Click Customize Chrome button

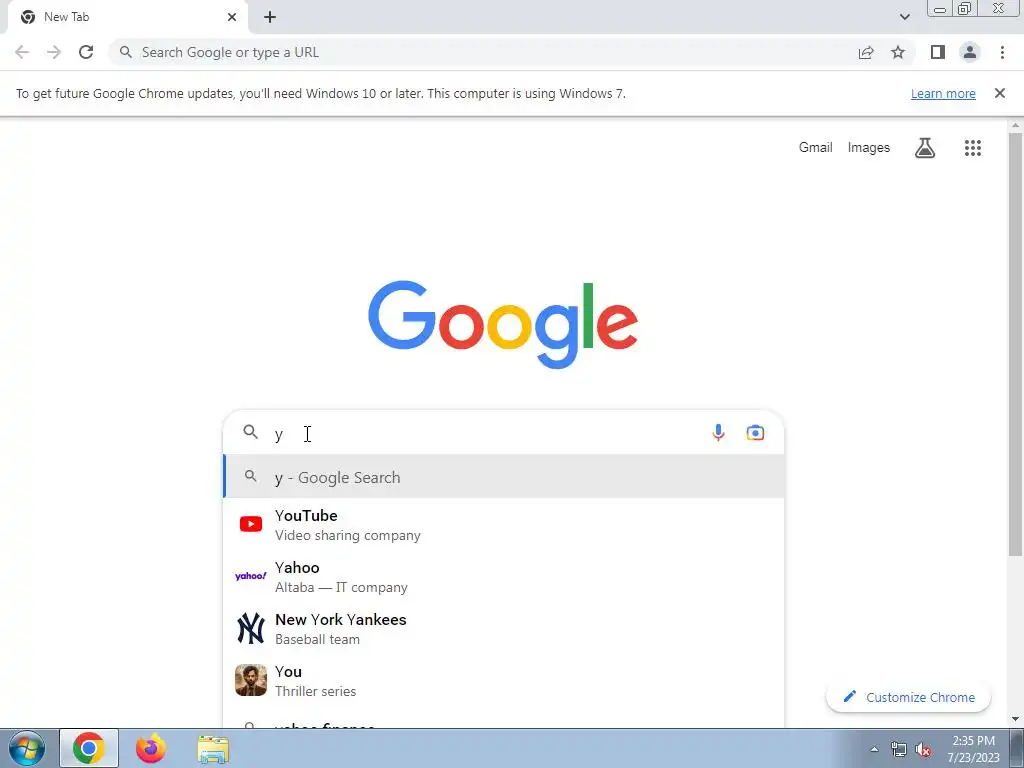click(908, 697)
